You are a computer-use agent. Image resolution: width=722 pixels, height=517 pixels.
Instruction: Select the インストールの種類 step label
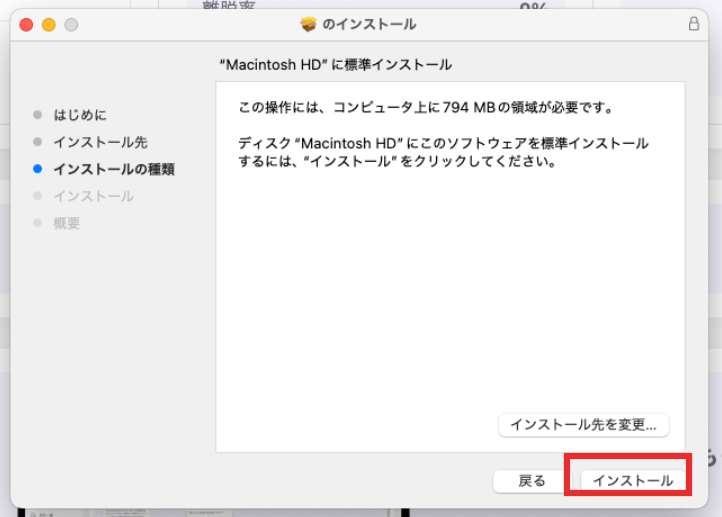(x=114, y=169)
